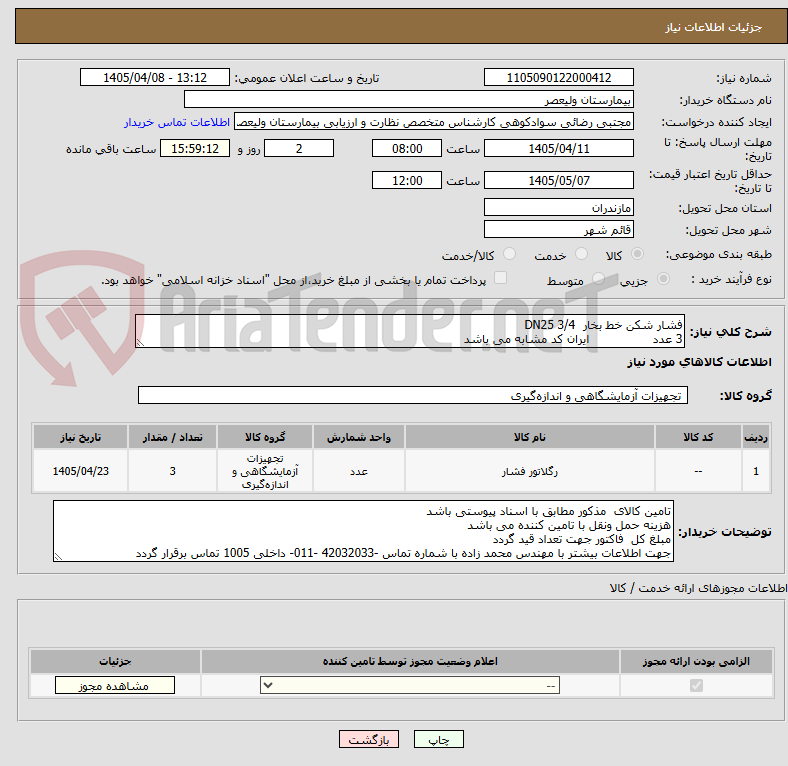Click the deadline time field 08:00

click(407, 149)
